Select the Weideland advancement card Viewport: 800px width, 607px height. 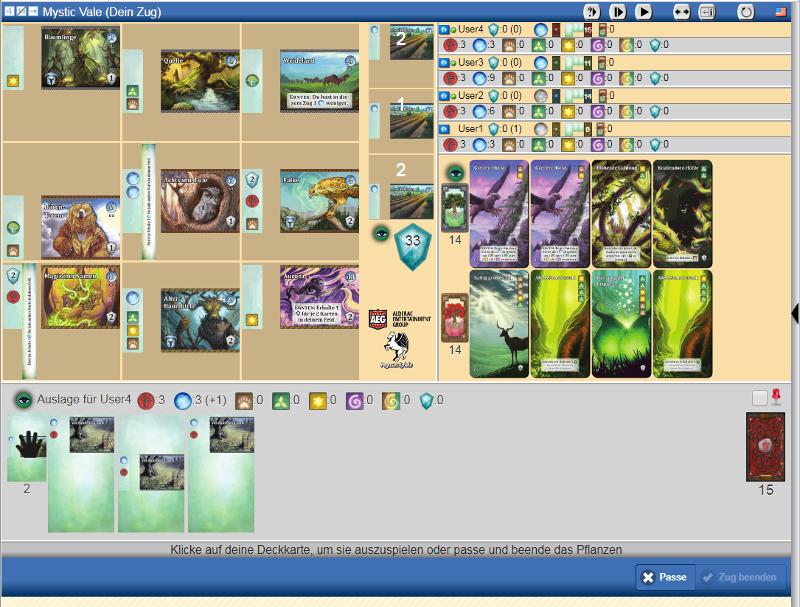point(319,79)
